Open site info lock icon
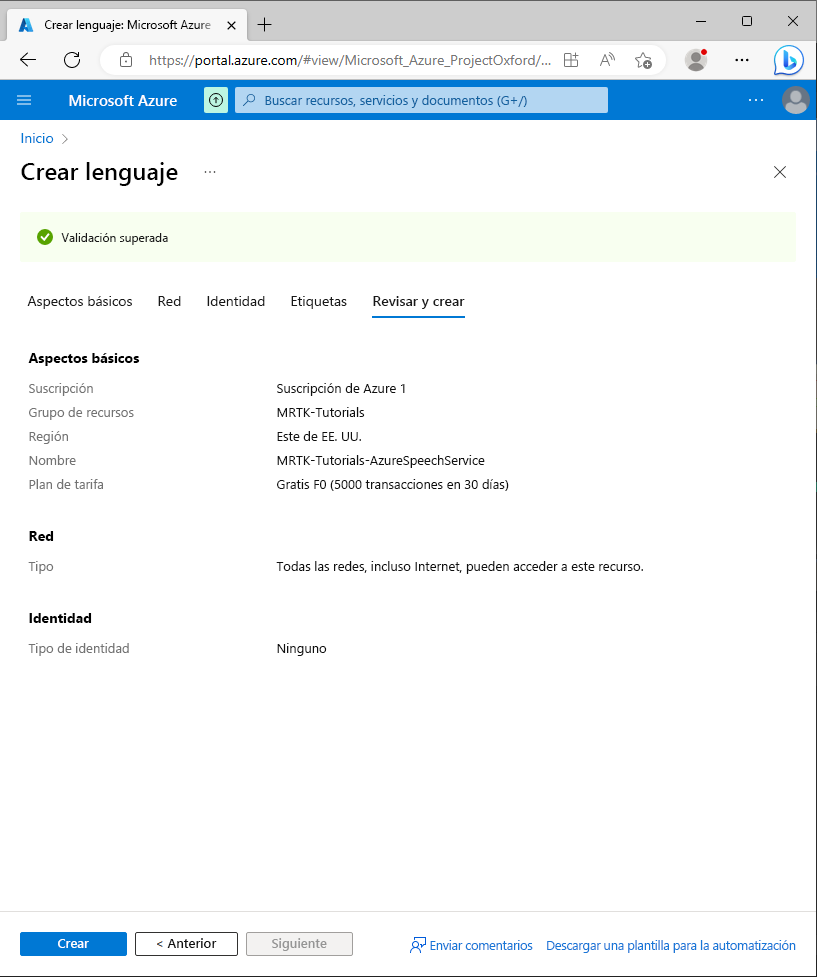Screen dimensions: 817x977 click(126, 60)
